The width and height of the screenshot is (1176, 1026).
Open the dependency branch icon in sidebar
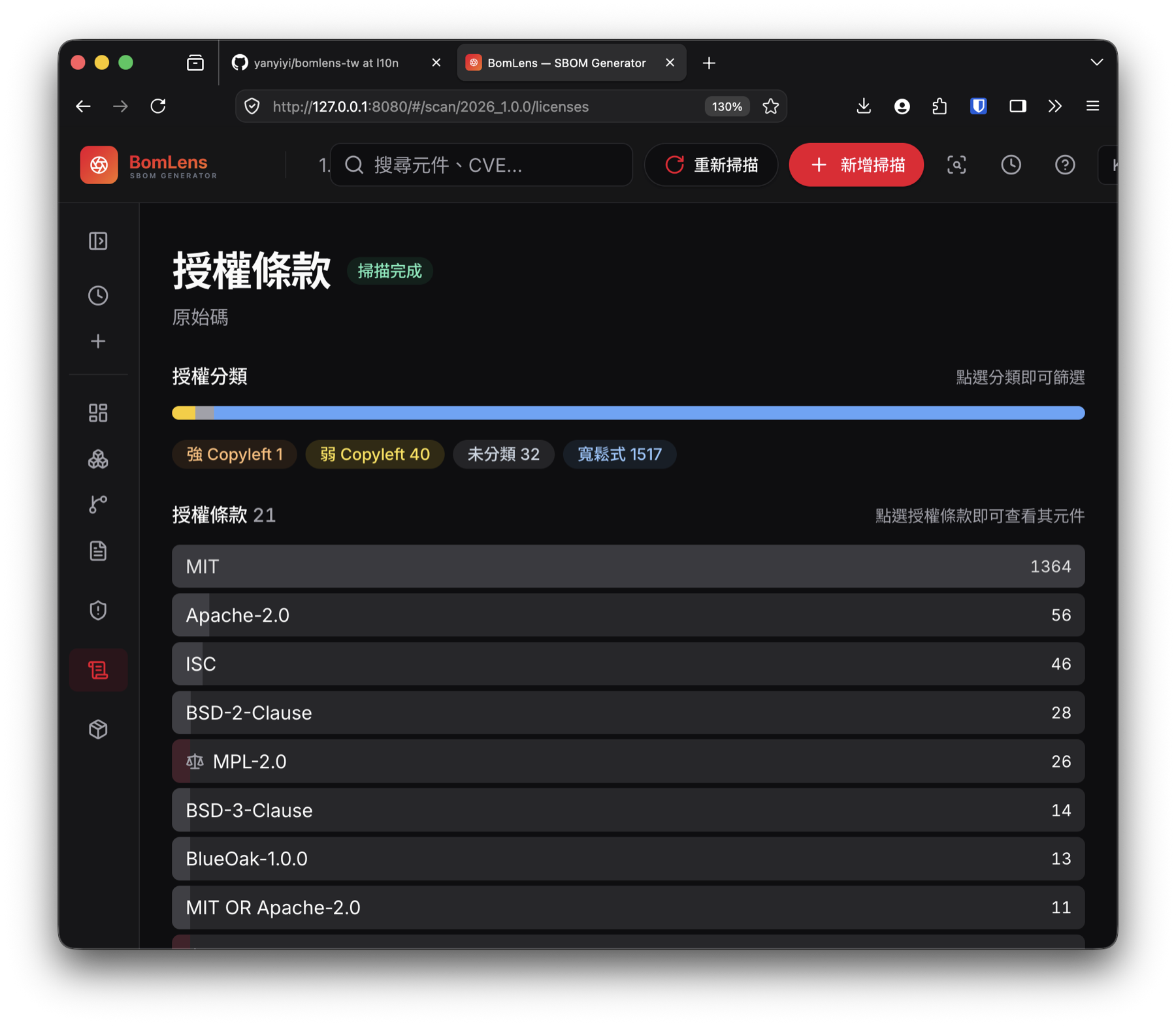click(98, 504)
